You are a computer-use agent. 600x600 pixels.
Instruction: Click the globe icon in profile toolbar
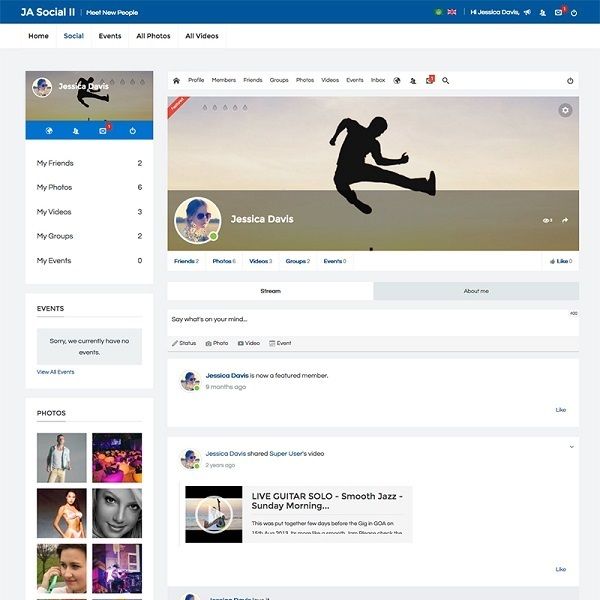click(x=397, y=80)
